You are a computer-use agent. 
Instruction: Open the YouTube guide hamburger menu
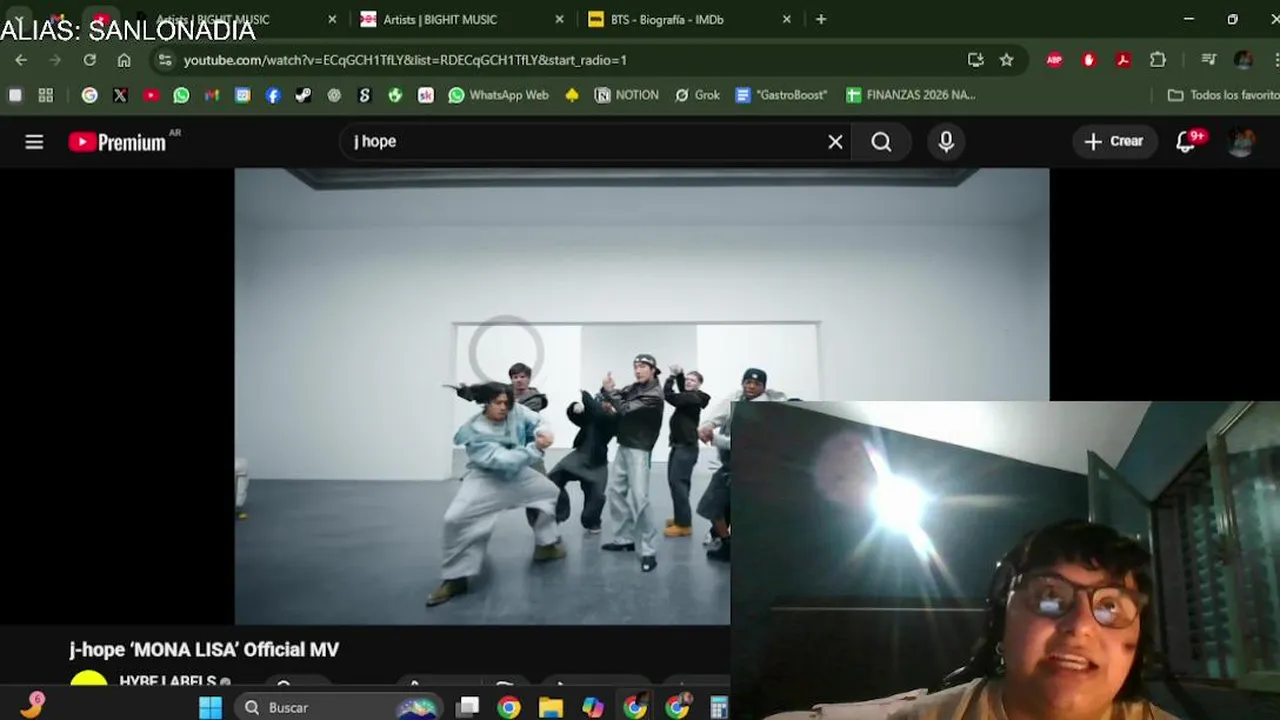pyautogui.click(x=34, y=142)
